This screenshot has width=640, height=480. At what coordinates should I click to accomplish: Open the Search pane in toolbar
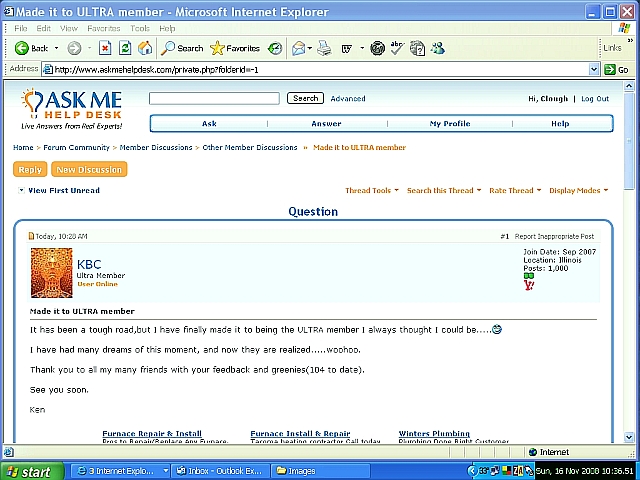[183, 48]
